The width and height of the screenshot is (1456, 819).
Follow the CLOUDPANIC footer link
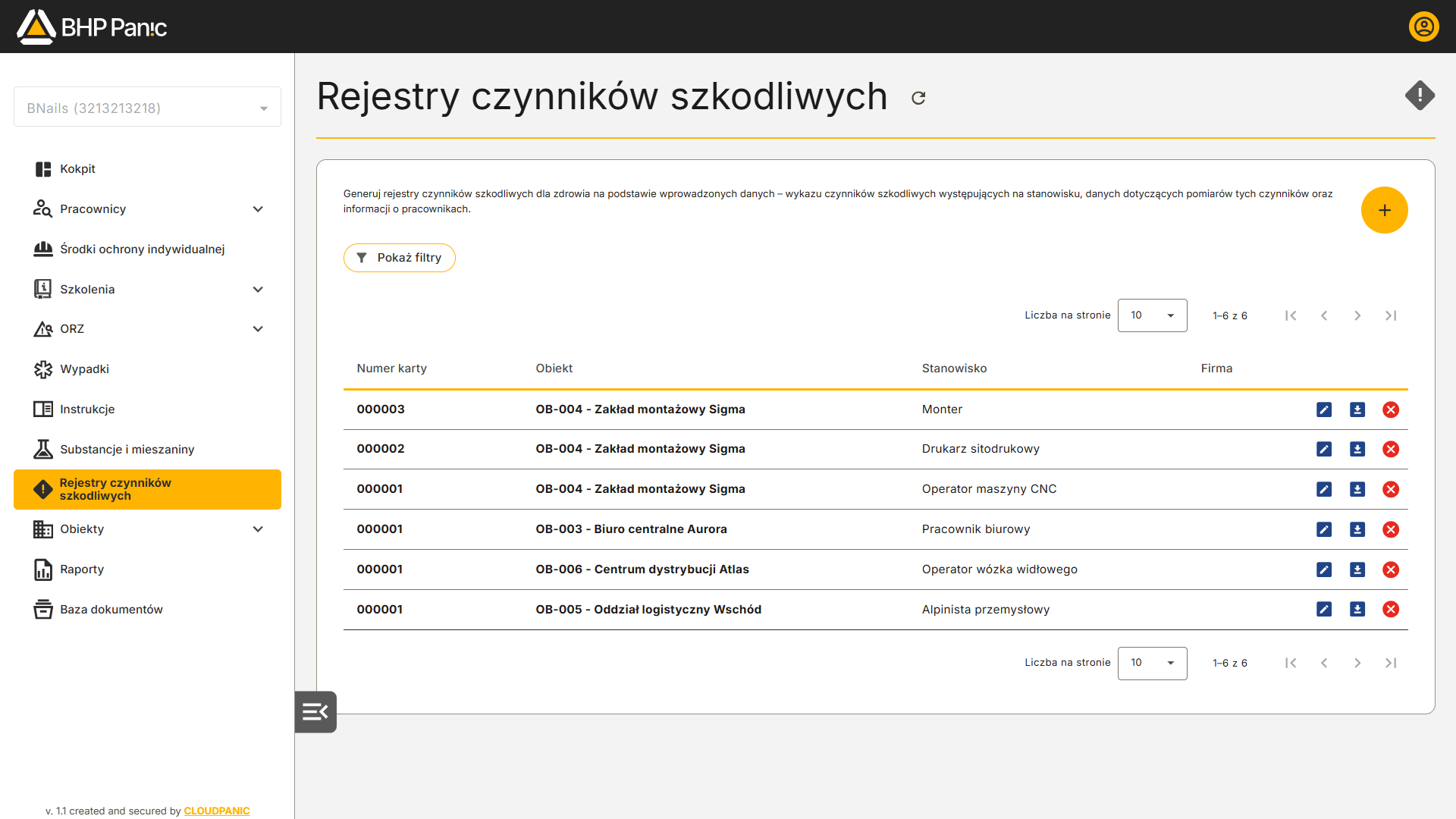tap(217, 811)
